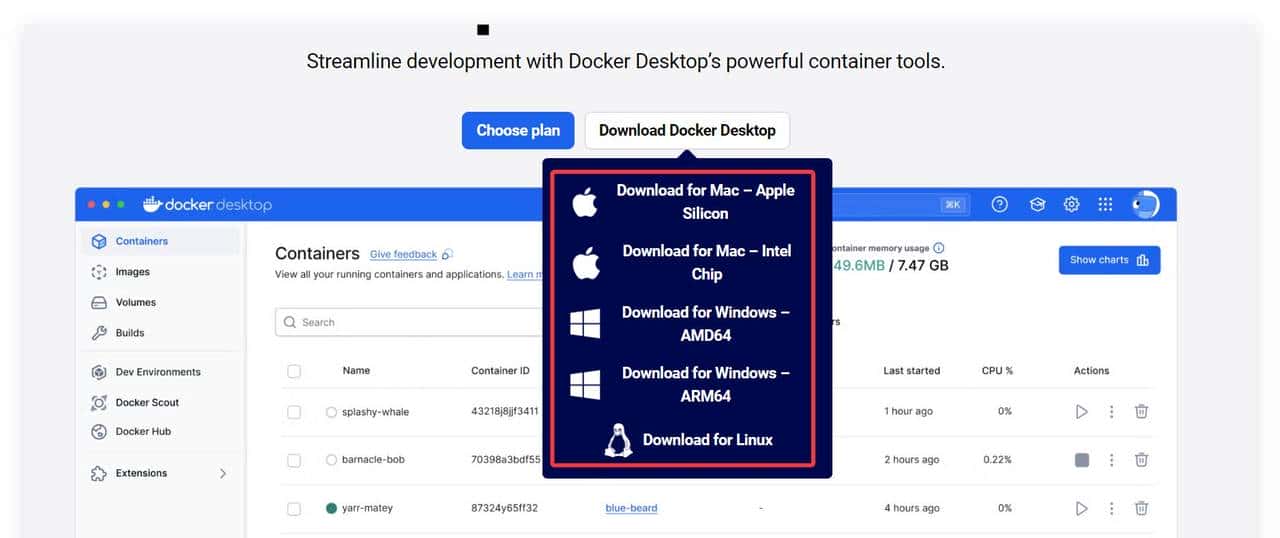The height and width of the screenshot is (538, 1280).
Task: Click the container Search field
Action: tap(408, 322)
